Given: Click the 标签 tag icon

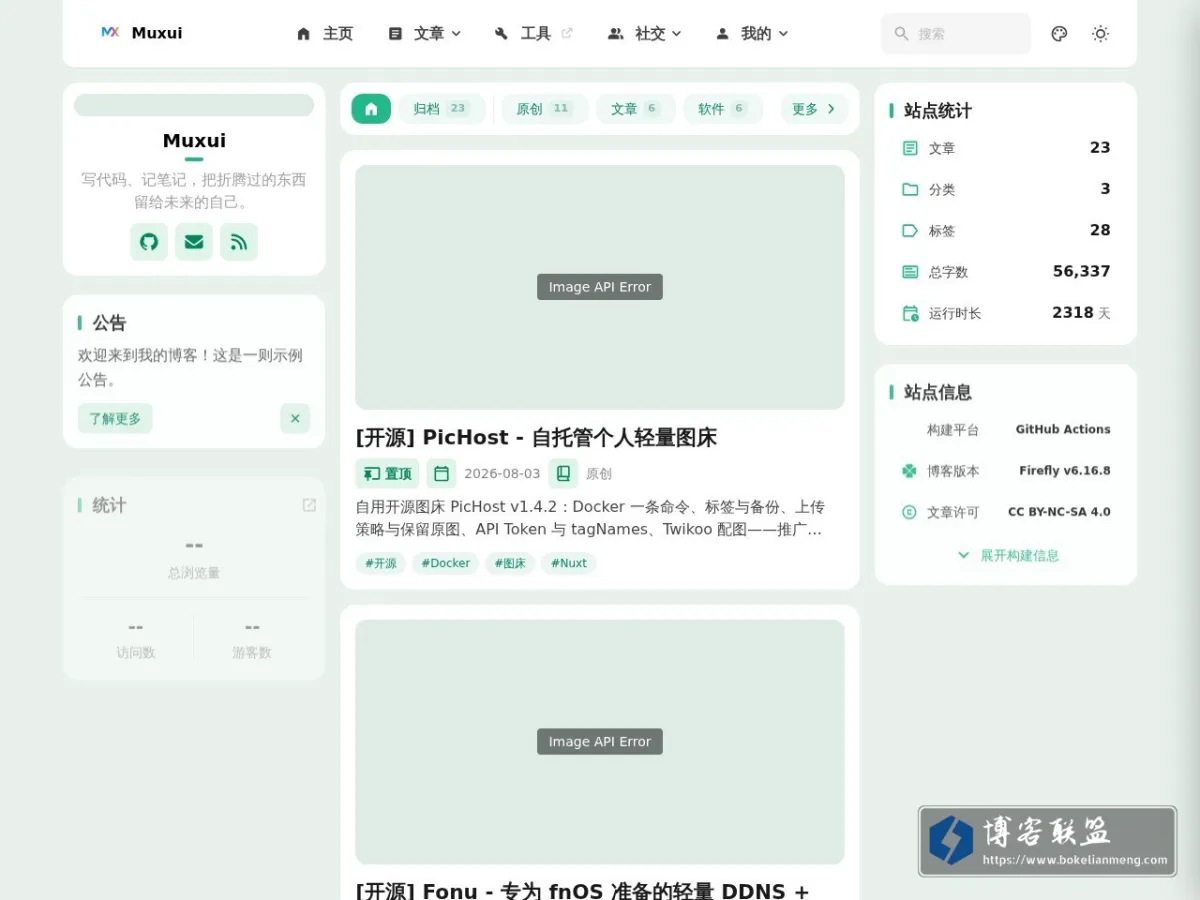Looking at the screenshot, I should click(910, 230).
